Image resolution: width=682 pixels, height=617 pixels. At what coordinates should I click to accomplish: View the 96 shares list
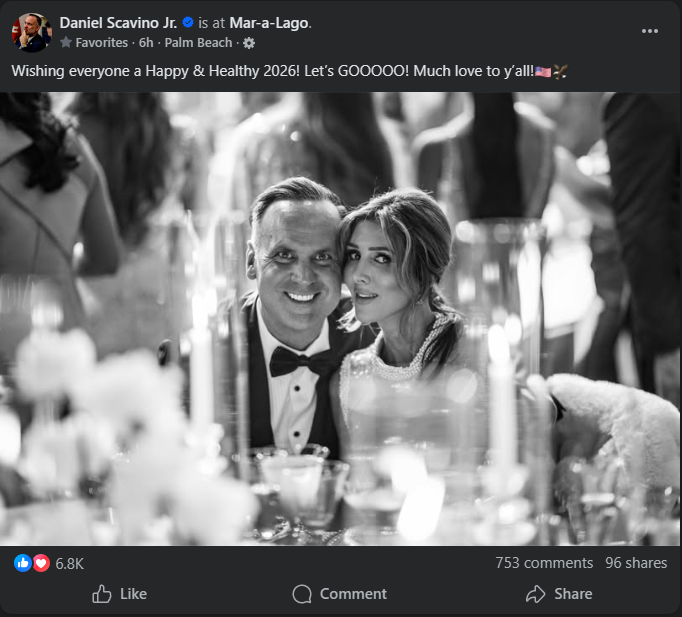636,563
